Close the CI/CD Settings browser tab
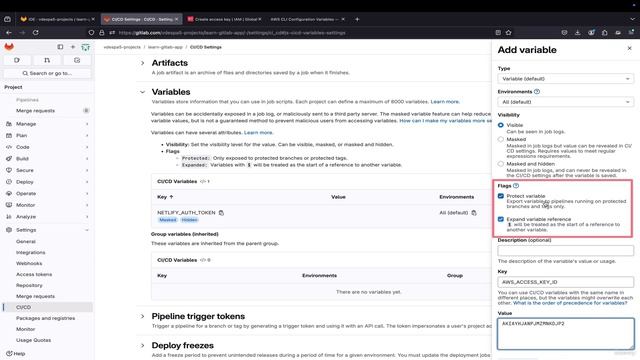Screen dimensions: 640x360 coord(176,19)
